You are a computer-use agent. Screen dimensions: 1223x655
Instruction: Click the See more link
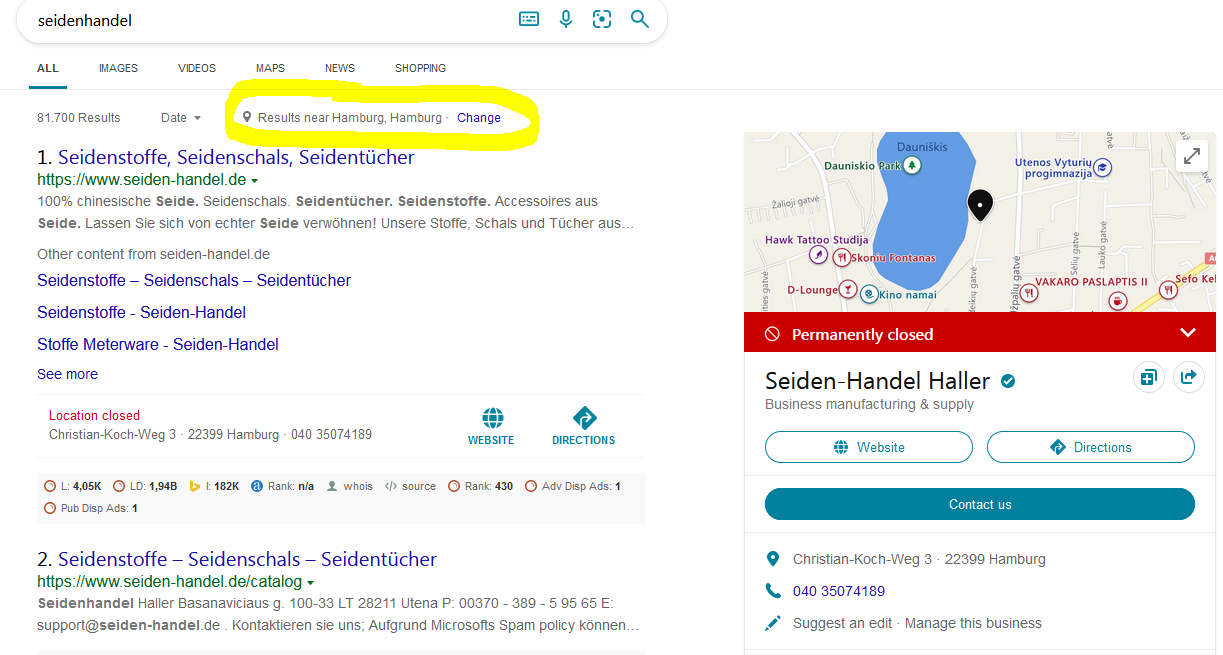[67, 374]
